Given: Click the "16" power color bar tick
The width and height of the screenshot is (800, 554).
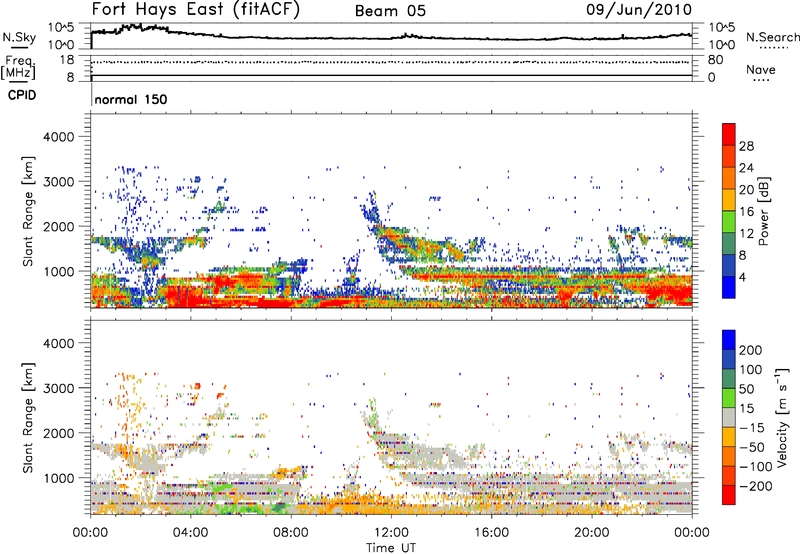Looking at the screenshot, I should 746,212.
